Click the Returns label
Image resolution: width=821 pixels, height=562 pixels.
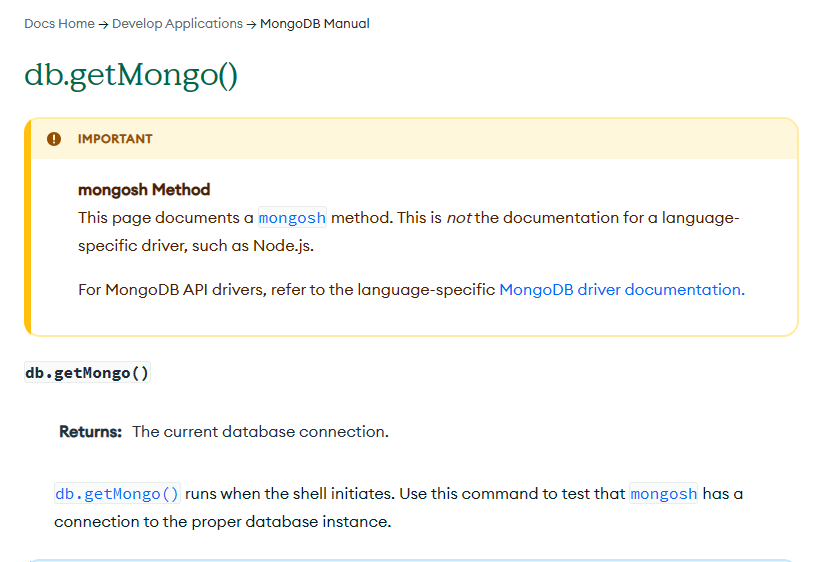[x=90, y=432]
